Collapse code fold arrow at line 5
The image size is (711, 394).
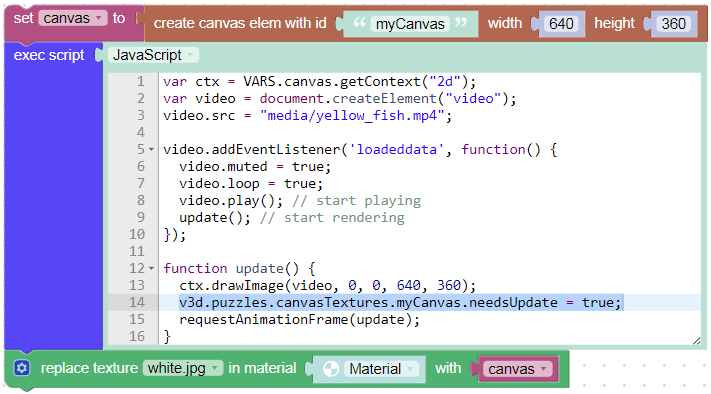[x=151, y=149]
